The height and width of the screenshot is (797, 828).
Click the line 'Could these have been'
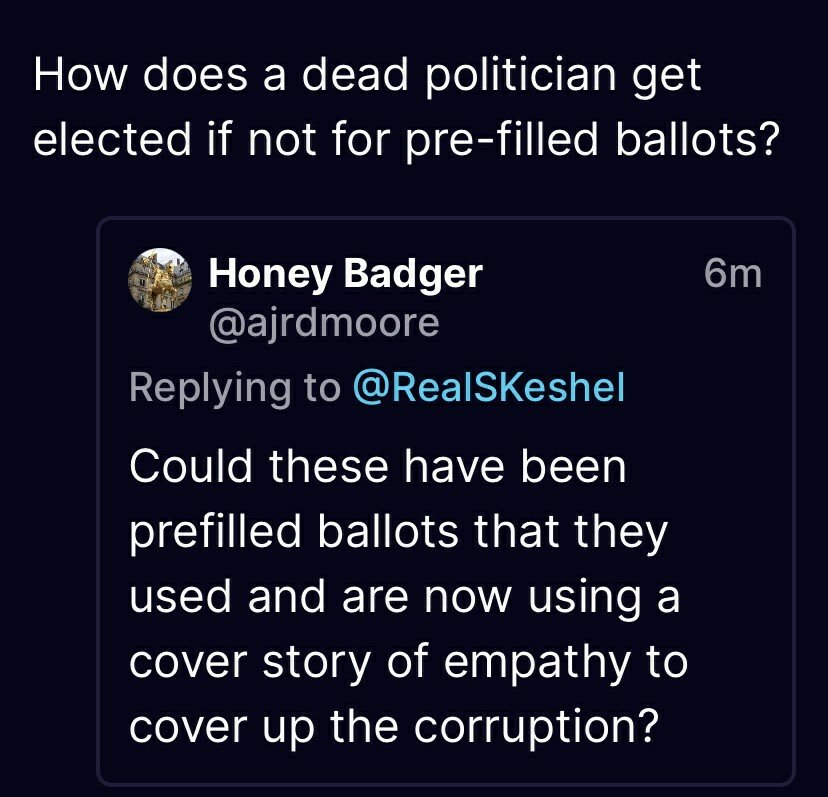pos(378,467)
